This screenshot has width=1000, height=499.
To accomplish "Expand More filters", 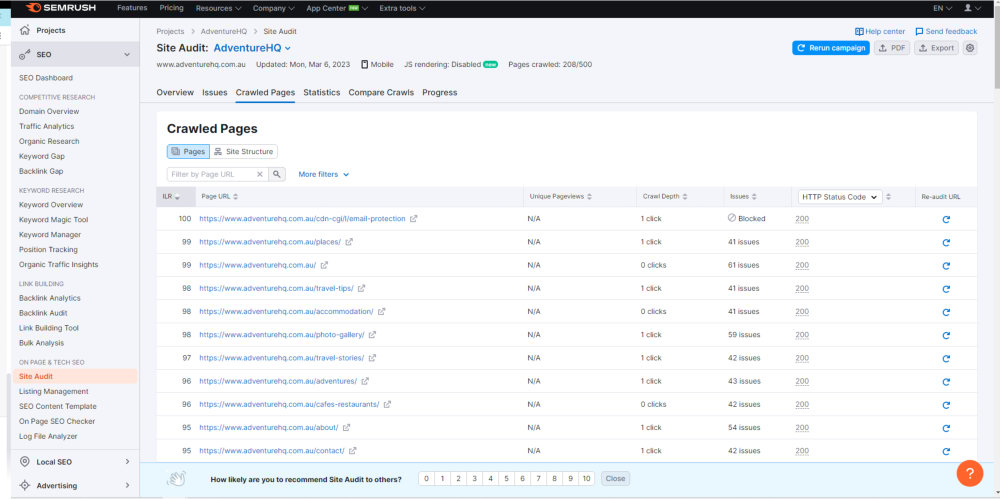I will (323, 174).
